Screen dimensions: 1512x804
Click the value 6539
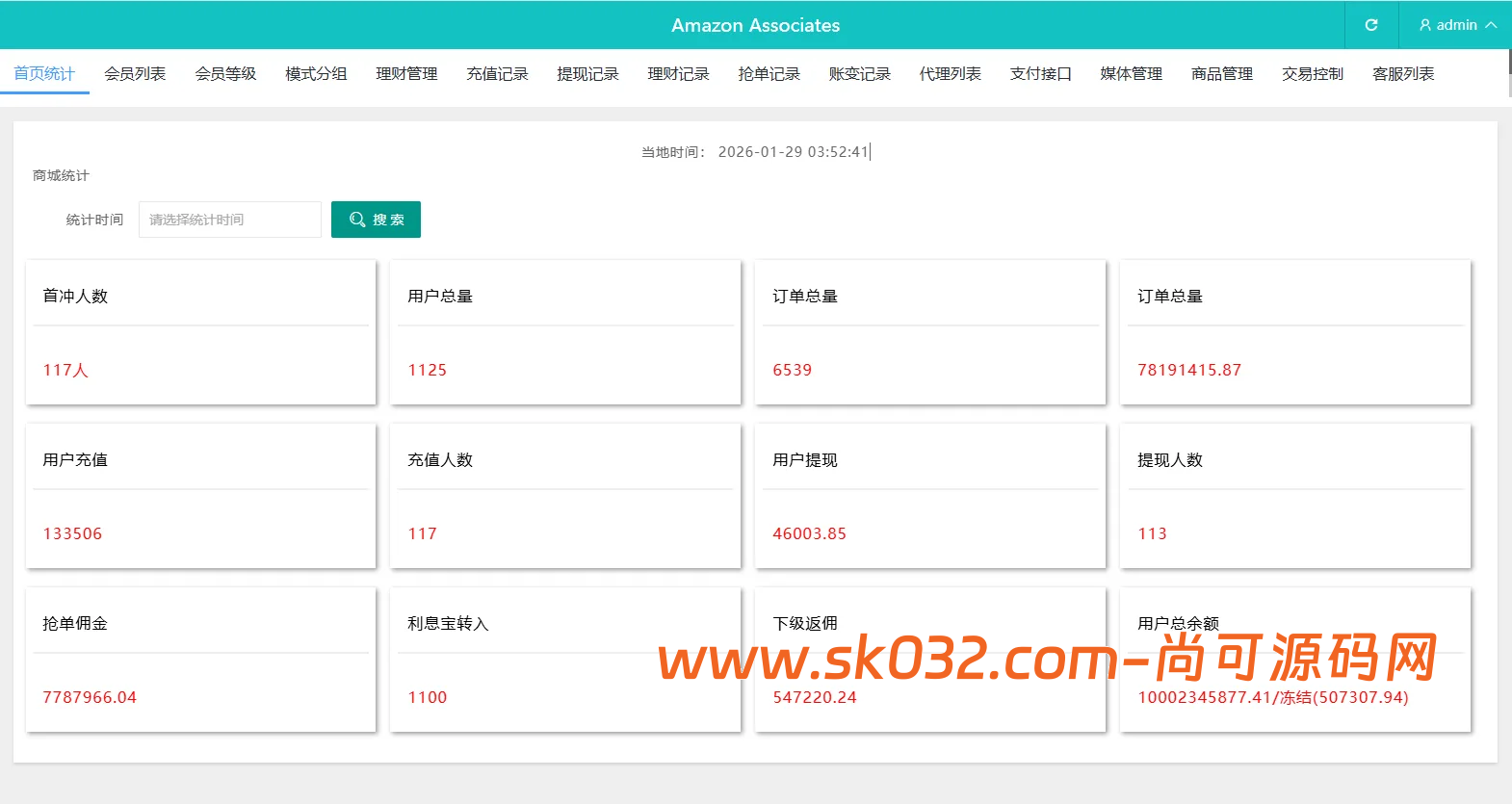click(x=792, y=370)
